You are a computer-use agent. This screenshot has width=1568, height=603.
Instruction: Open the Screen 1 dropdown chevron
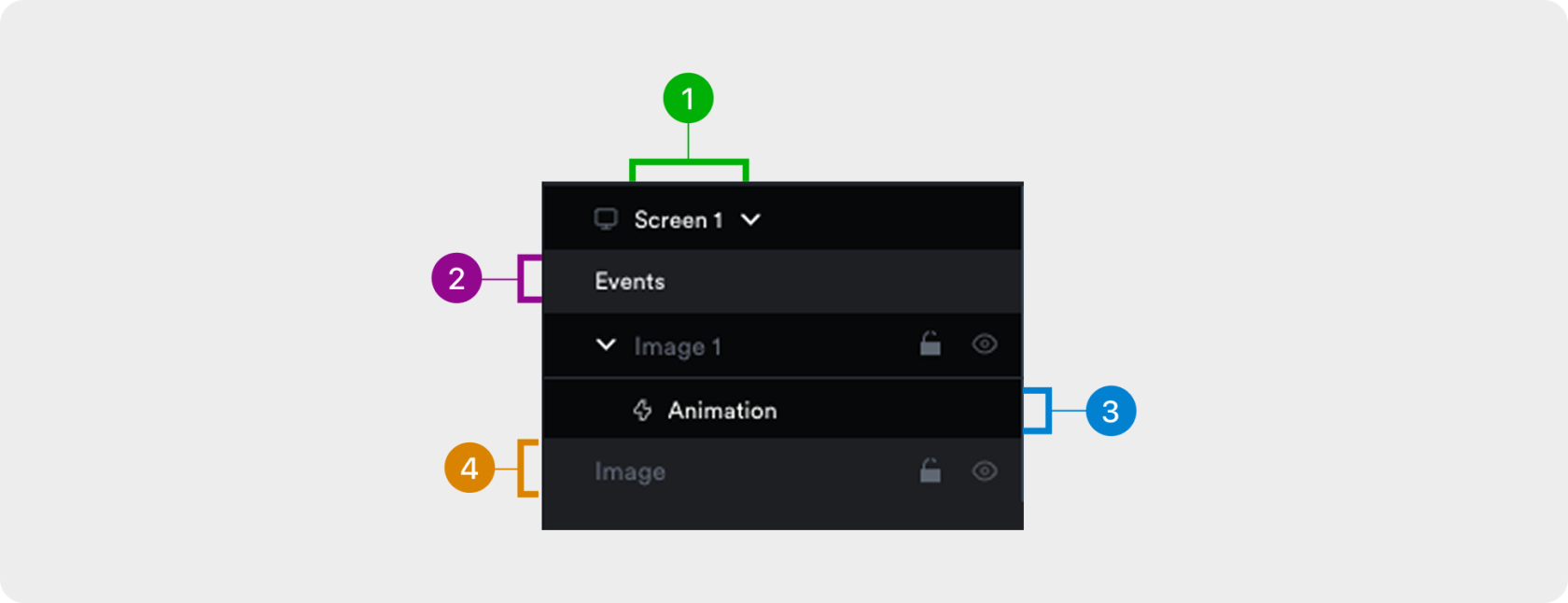pos(750,219)
